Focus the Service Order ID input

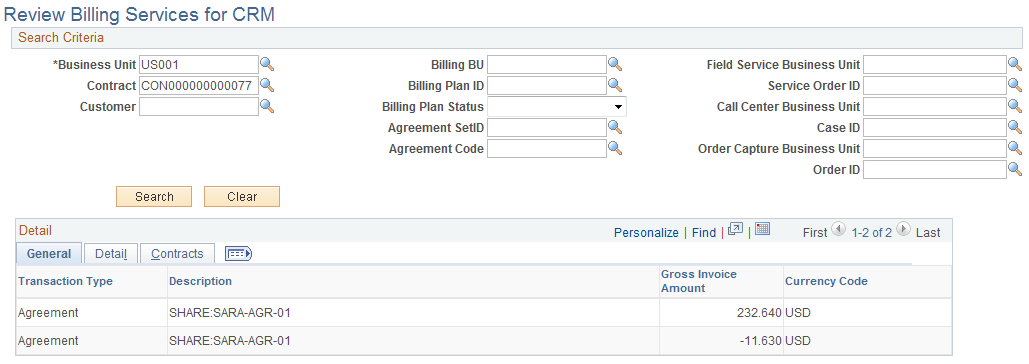pos(935,85)
